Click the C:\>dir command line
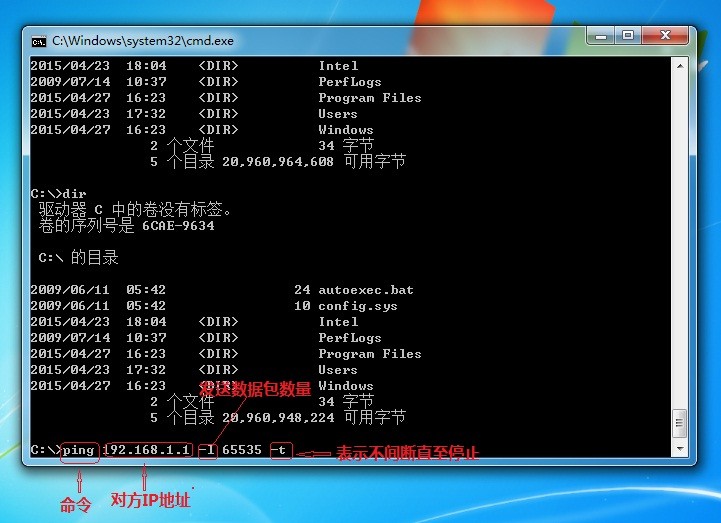 point(58,194)
